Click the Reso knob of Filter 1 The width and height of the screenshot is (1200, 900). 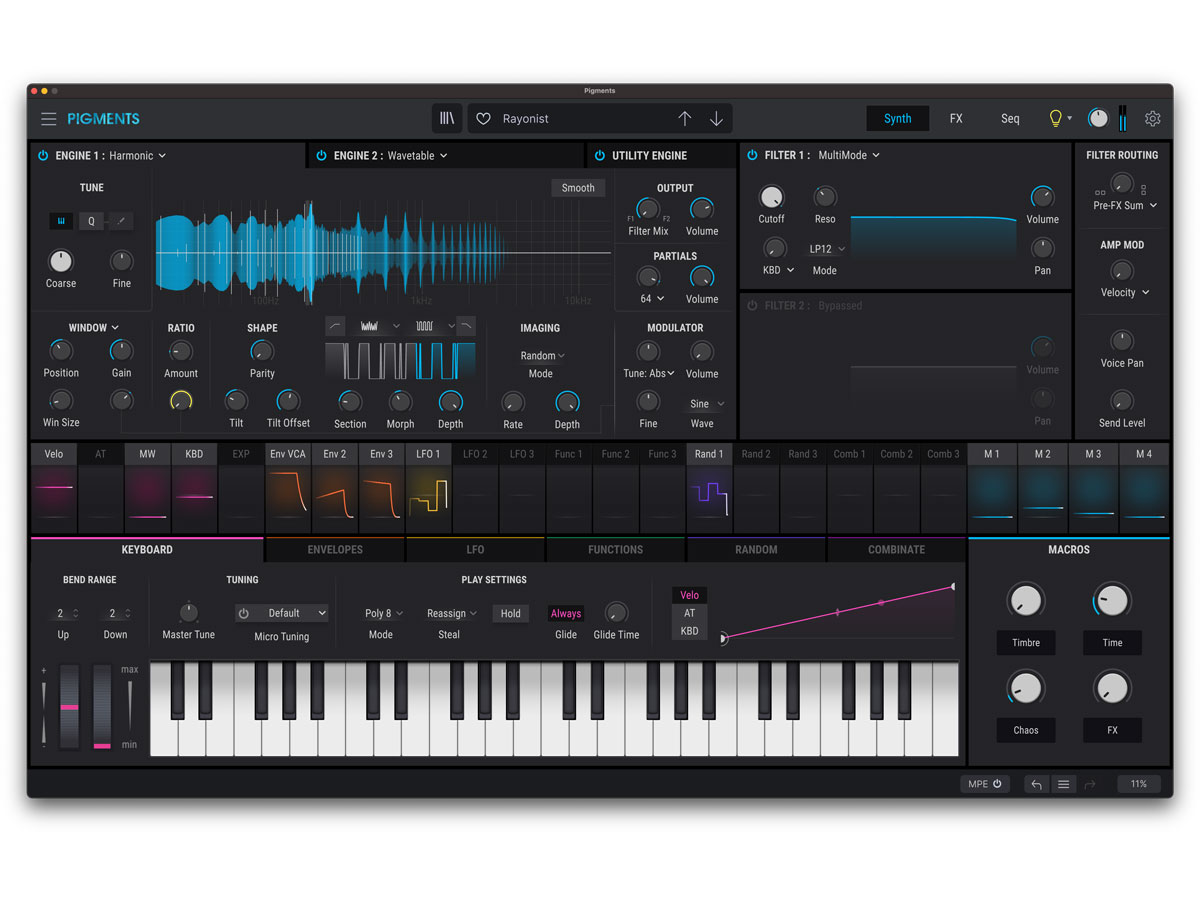coord(825,197)
